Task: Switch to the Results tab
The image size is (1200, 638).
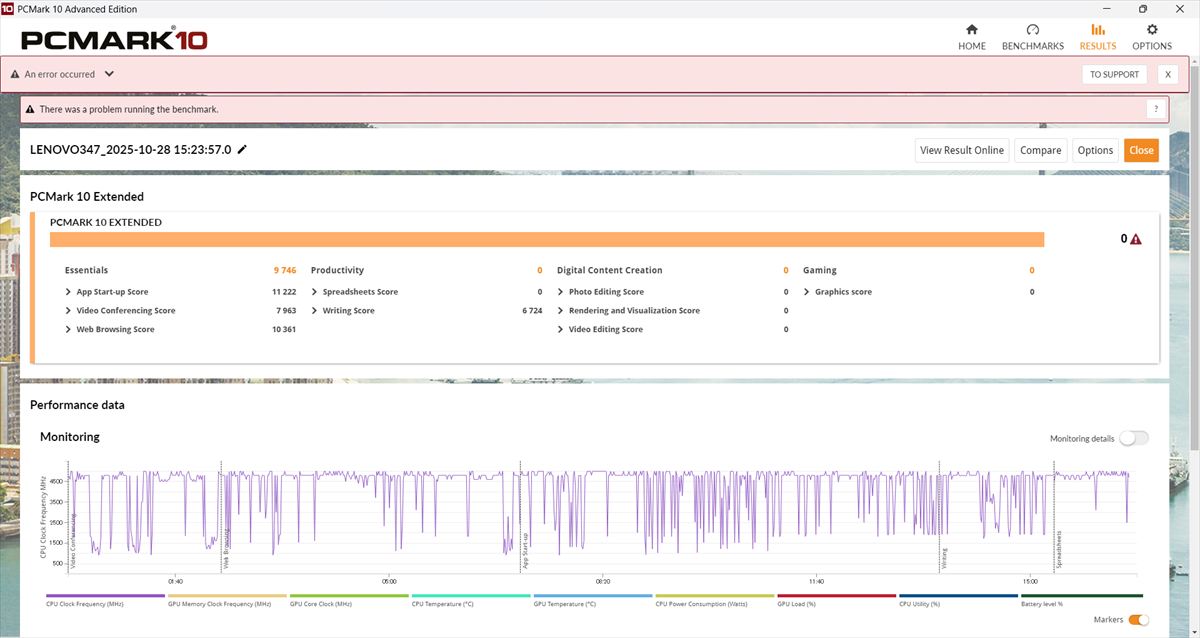Action: [1097, 37]
